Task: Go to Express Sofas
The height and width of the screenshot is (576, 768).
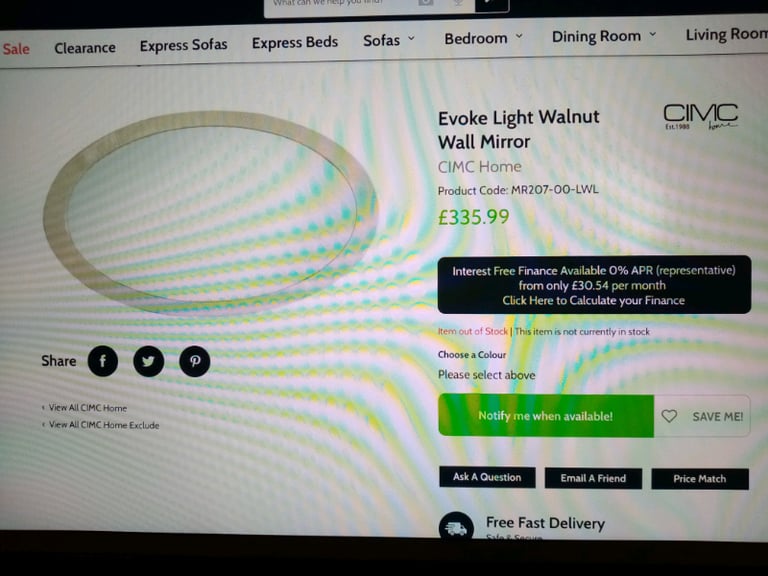Action: [183, 45]
